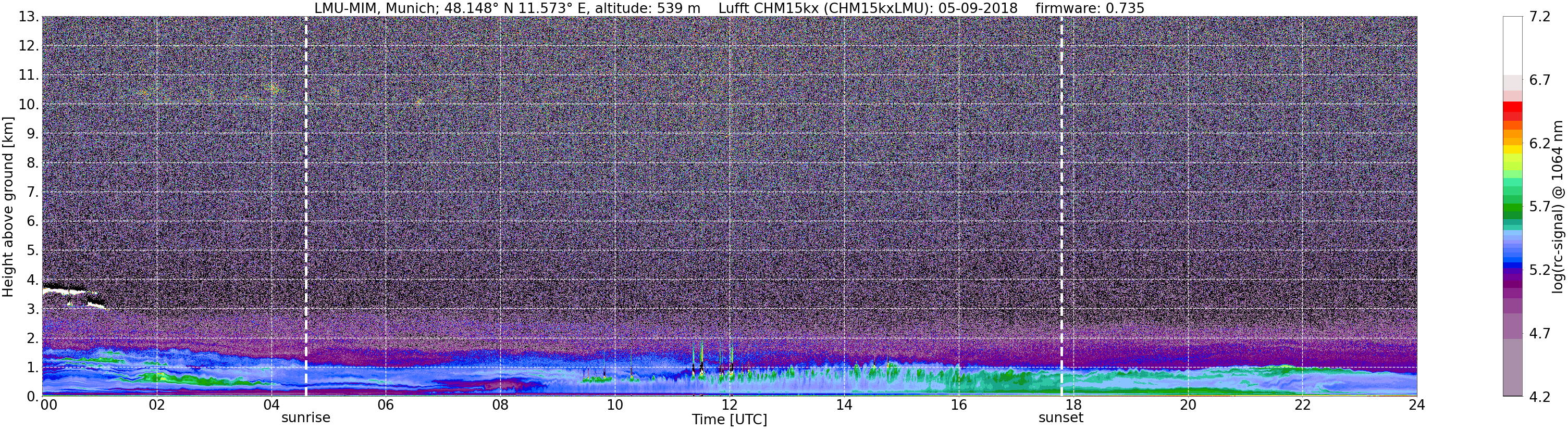Click the time axis tick '10'
This screenshot has width=1568, height=430.
615,405
